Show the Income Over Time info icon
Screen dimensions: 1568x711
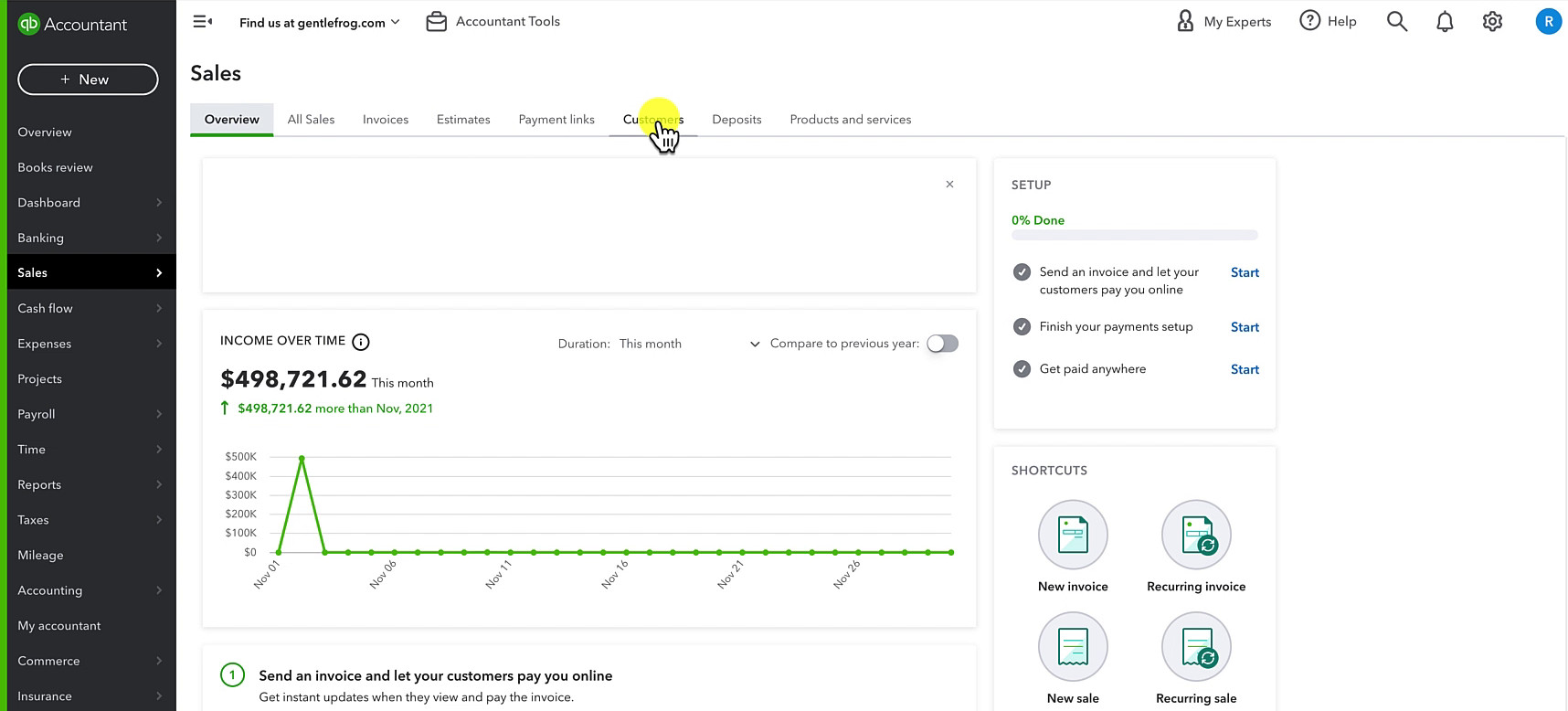(361, 342)
